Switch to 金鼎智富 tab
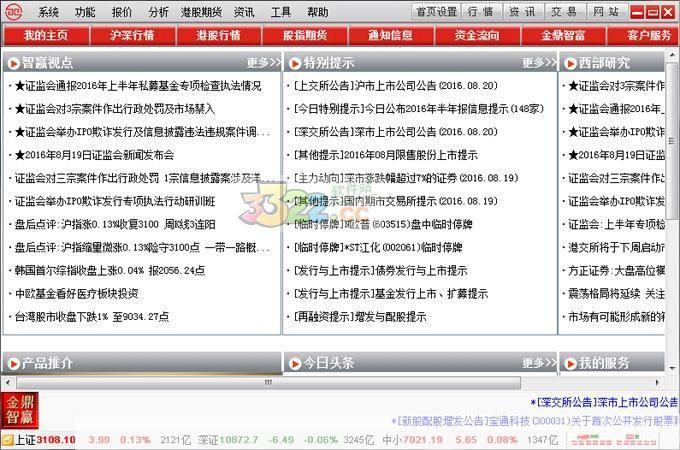The image size is (680, 450). 563,35
